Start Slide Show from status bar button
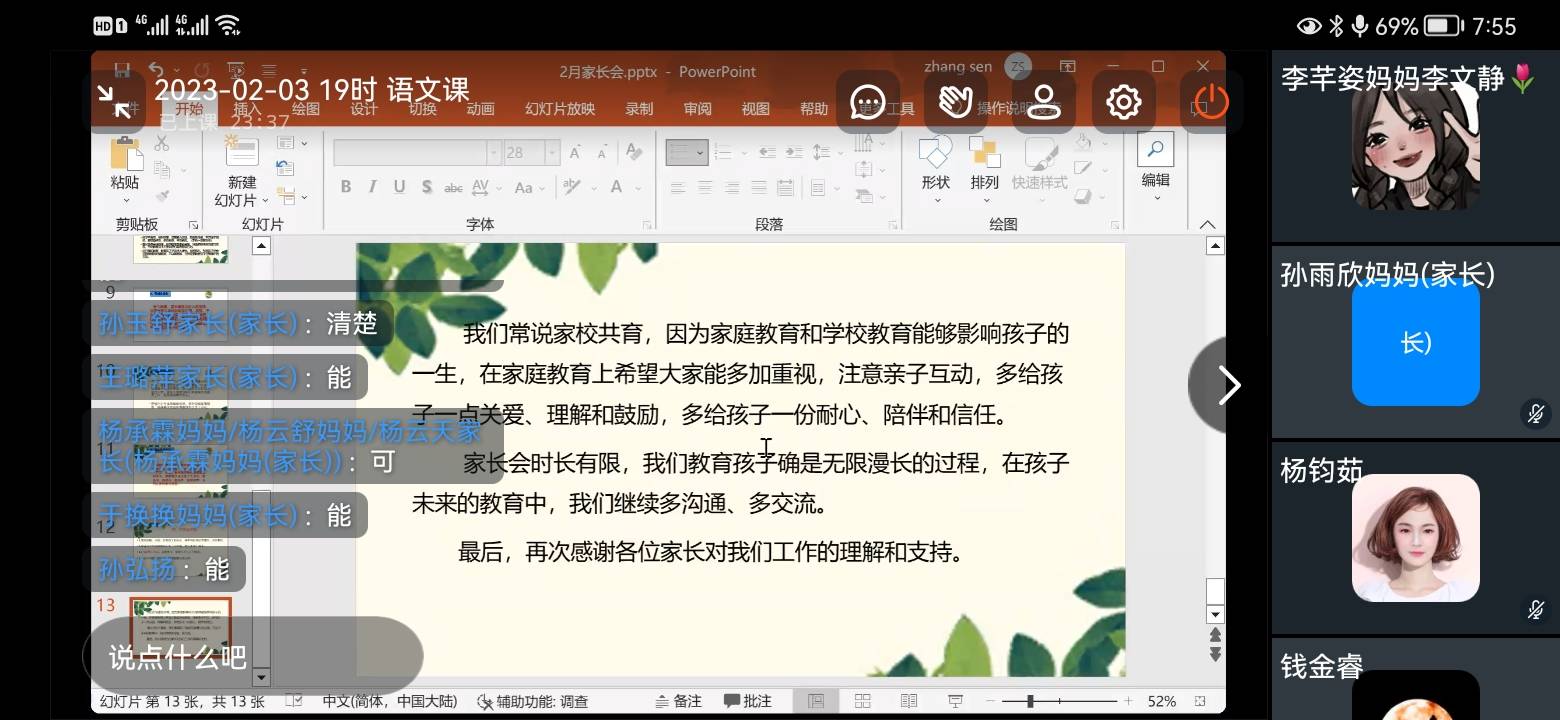This screenshot has width=1560, height=720. tap(955, 701)
